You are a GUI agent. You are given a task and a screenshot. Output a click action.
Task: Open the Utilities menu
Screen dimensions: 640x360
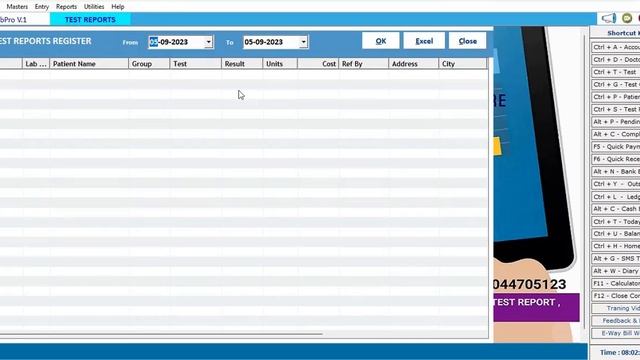coord(94,7)
